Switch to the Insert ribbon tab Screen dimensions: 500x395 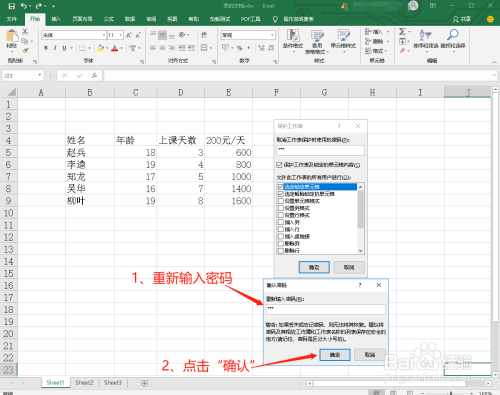[x=56, y=19]
